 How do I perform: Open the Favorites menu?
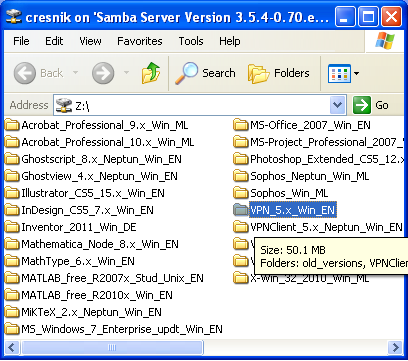(140, 41)
